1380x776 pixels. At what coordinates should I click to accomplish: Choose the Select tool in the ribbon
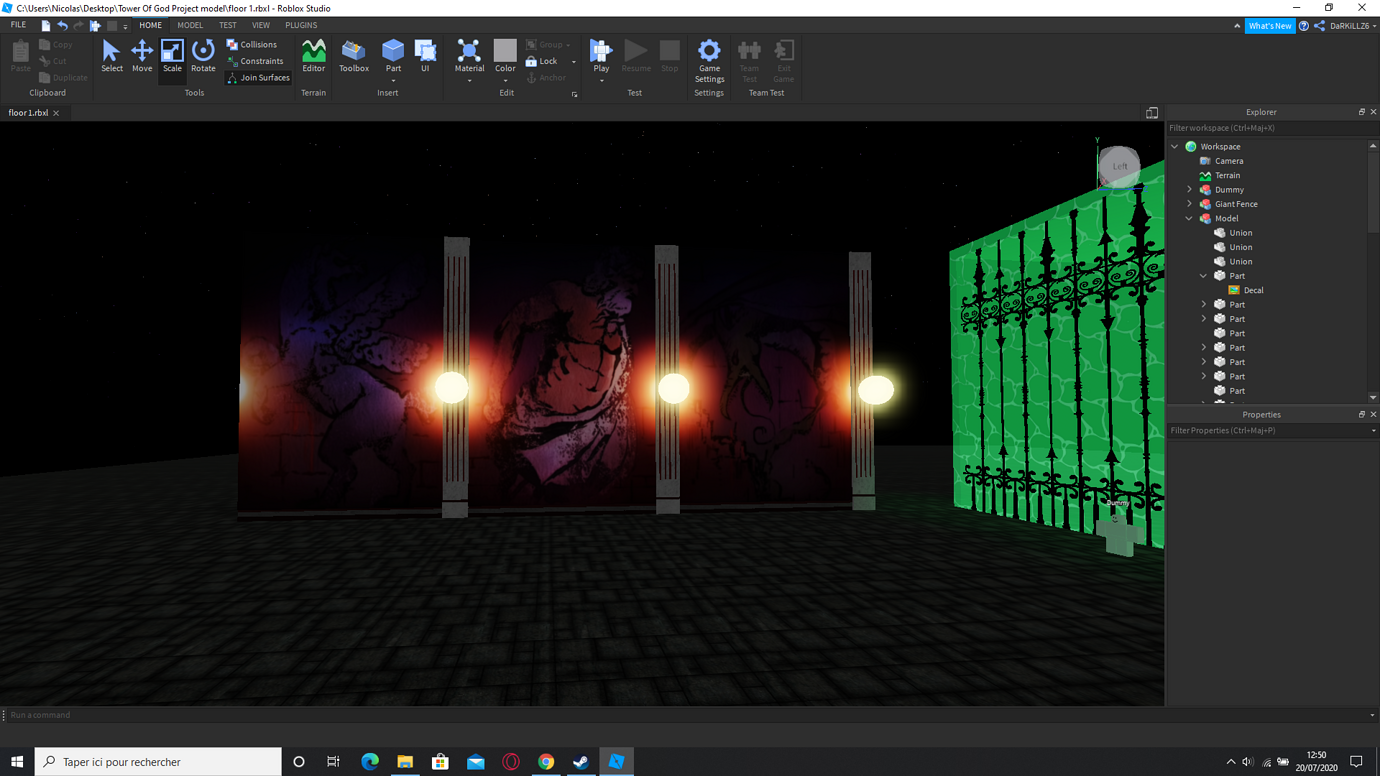pos(111,56)
